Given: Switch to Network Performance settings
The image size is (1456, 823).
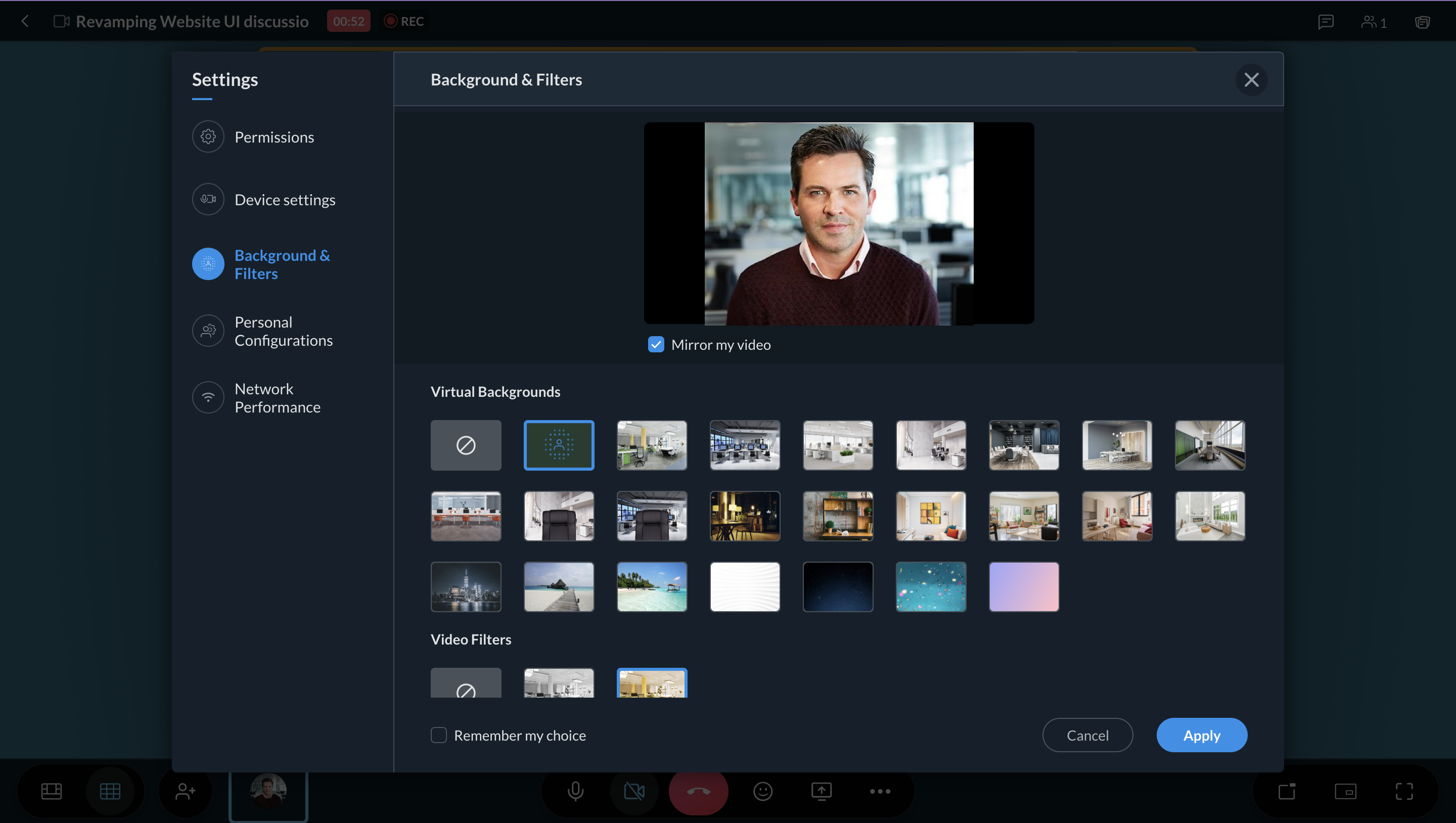Looking at the screenshot, I should tap(277, 397).
